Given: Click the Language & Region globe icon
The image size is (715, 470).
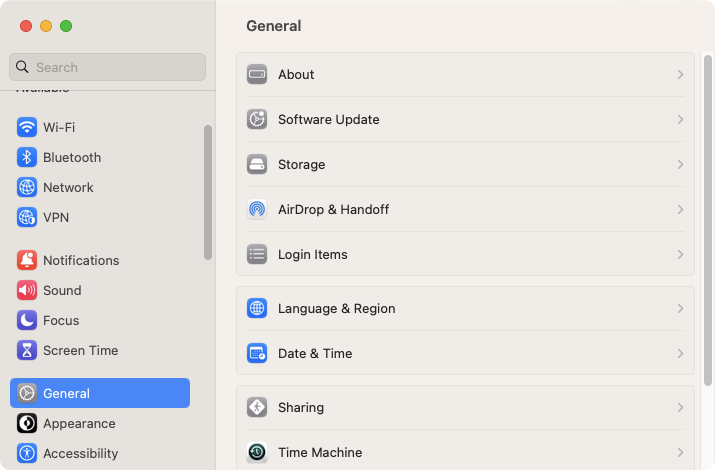Looking at the screenshot, I should pyautogui.click(x=257, y=308).
